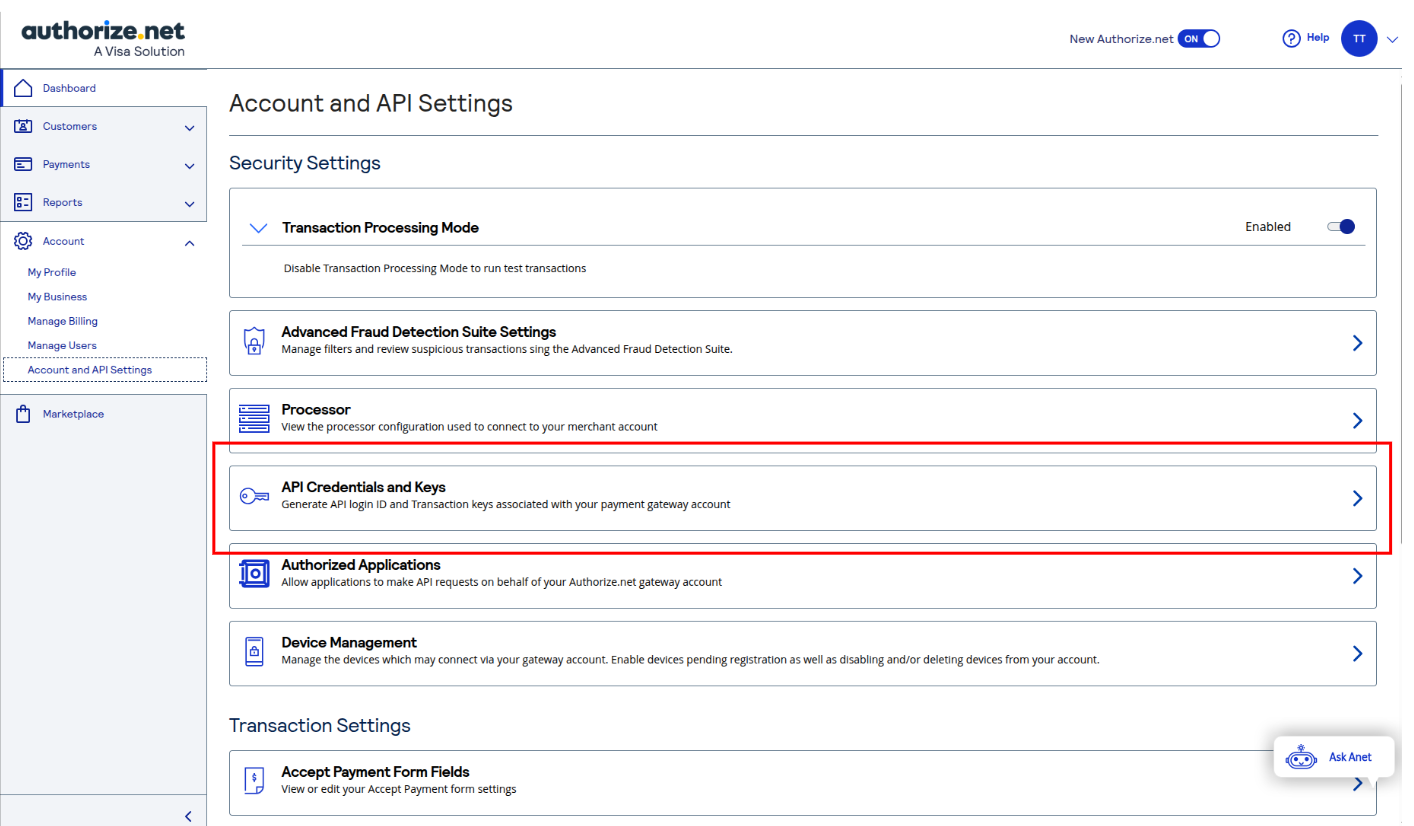Click the Account gear icon

(24, 241)
